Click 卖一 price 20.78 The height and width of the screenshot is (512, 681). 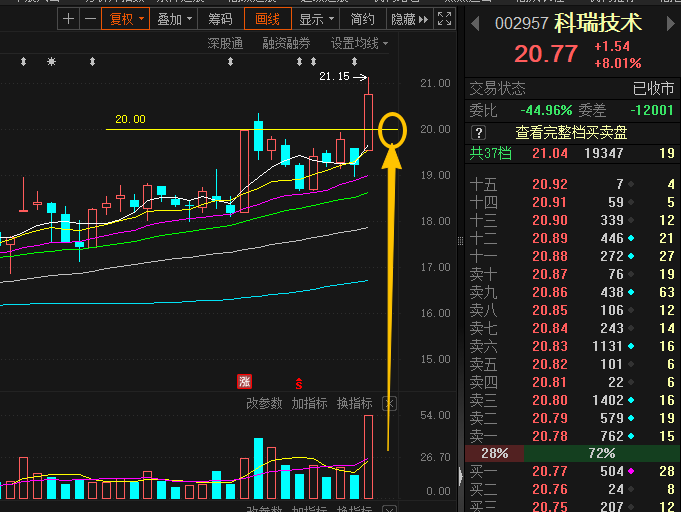click(550, 436)
